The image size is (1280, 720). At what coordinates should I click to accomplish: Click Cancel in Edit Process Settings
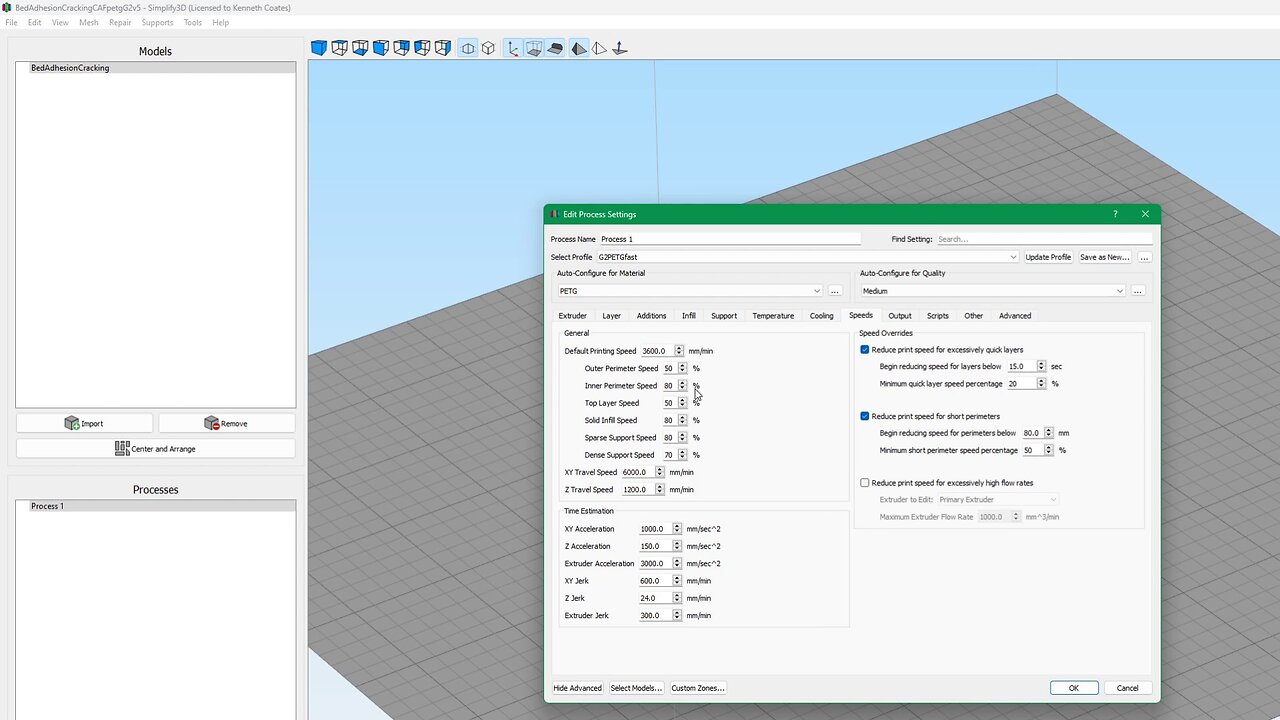click(x=1128, y=688)
